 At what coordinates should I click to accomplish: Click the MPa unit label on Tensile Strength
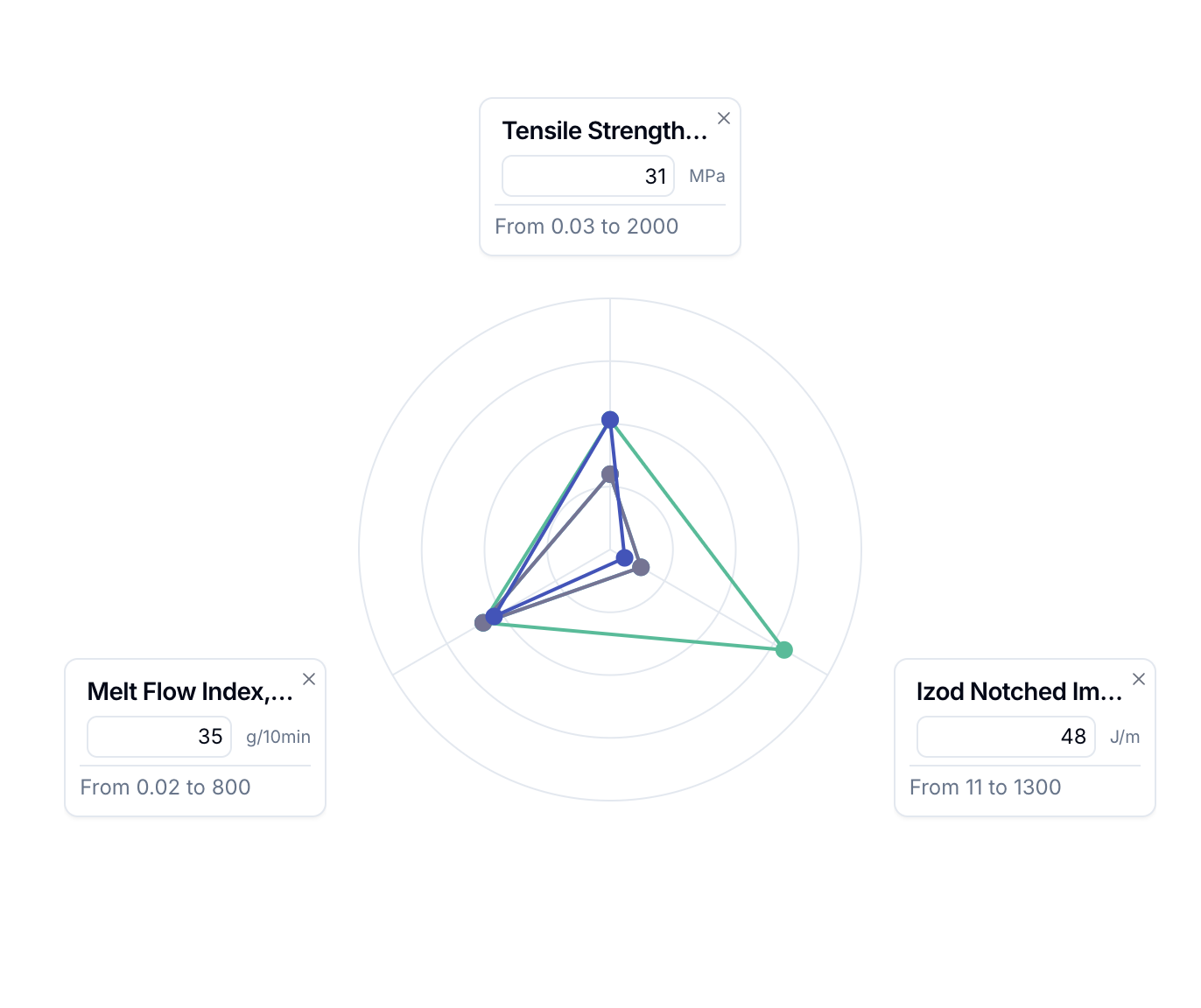707,176
